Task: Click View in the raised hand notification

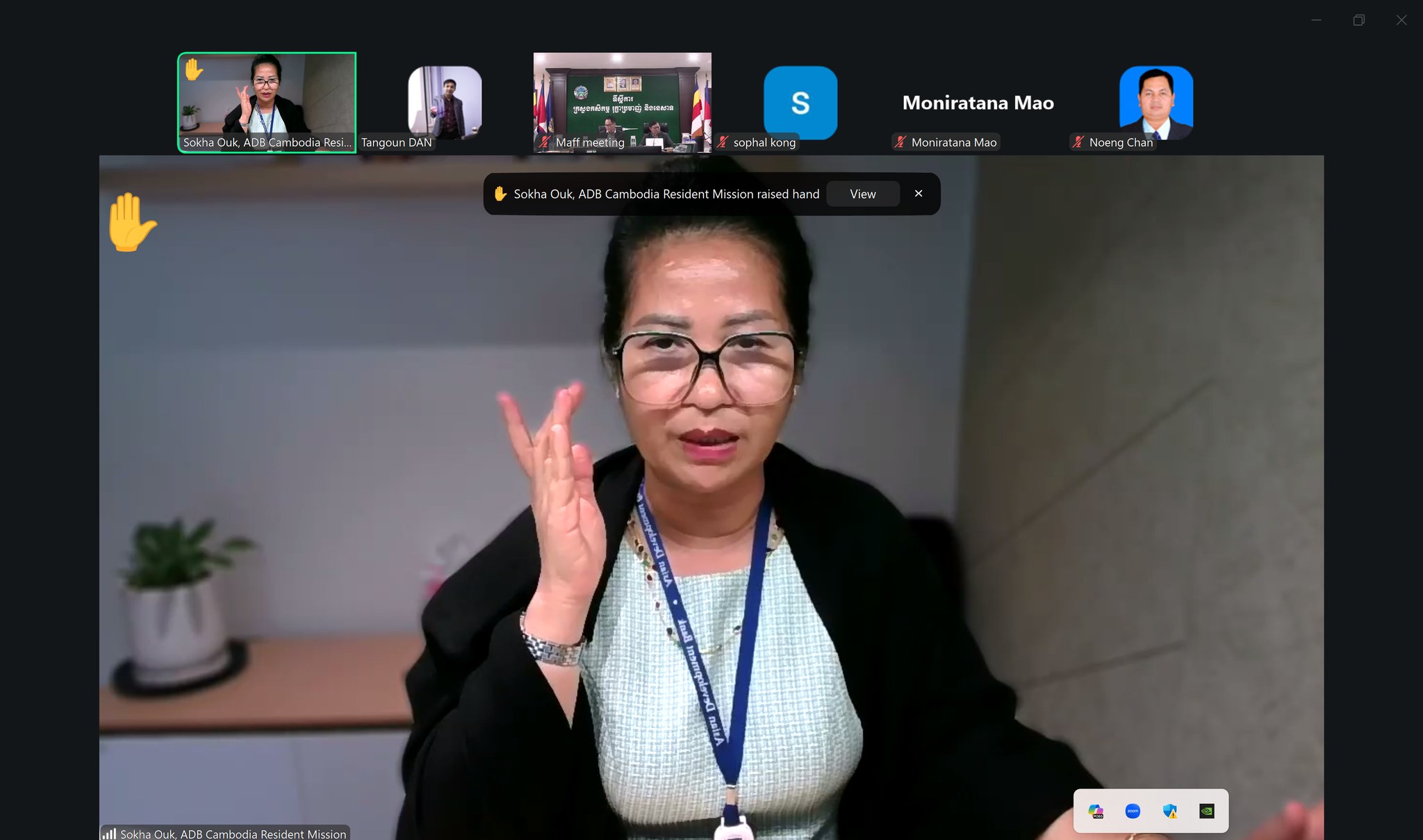Action: (x=862, y=194)
